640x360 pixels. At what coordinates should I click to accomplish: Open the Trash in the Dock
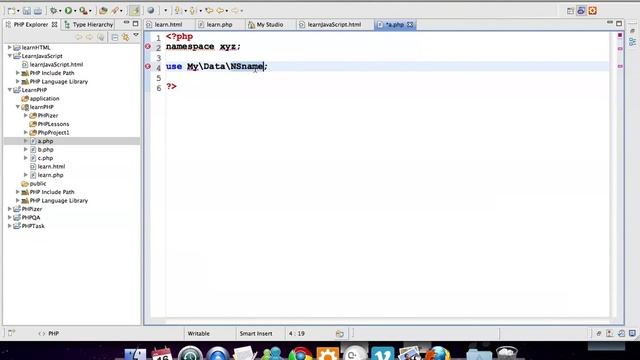[x=507, y=353]
